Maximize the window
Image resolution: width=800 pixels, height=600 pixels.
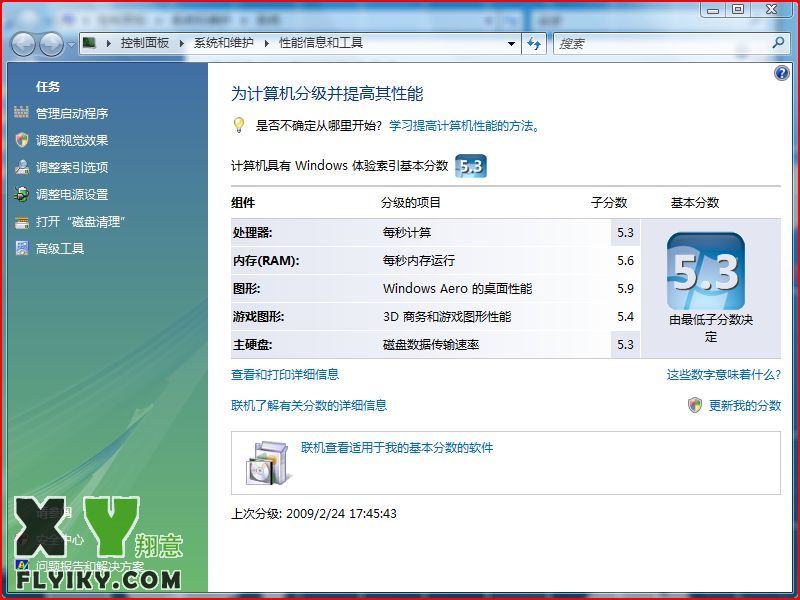click(738, 10)
